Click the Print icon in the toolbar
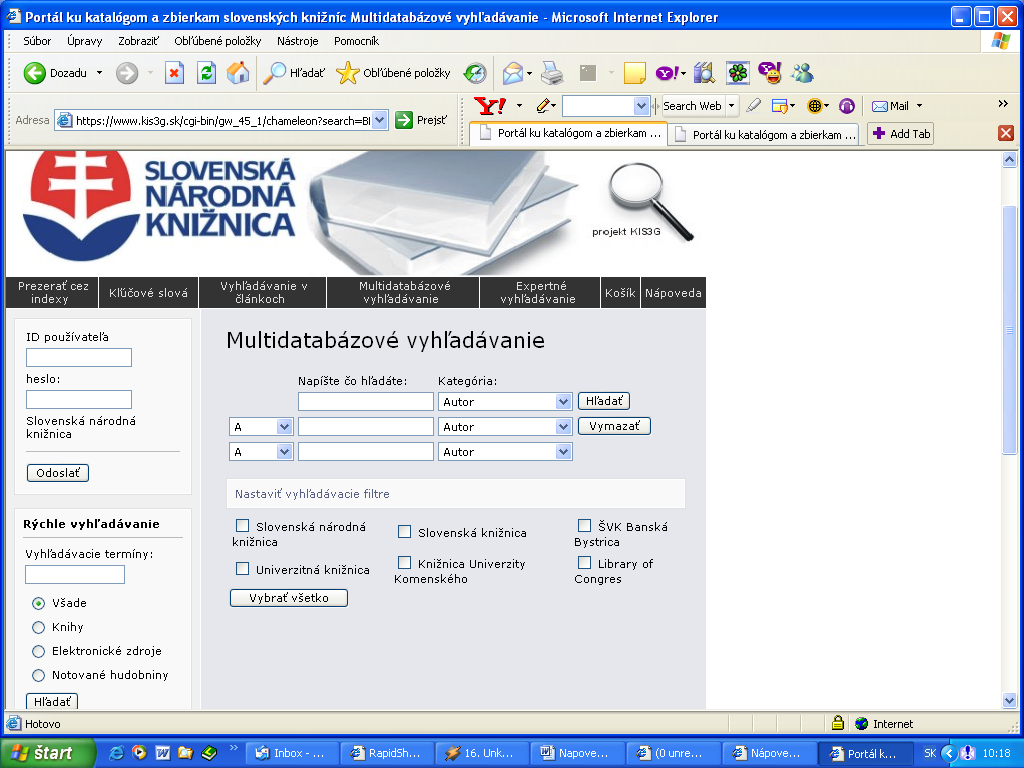 click(552, 73)
